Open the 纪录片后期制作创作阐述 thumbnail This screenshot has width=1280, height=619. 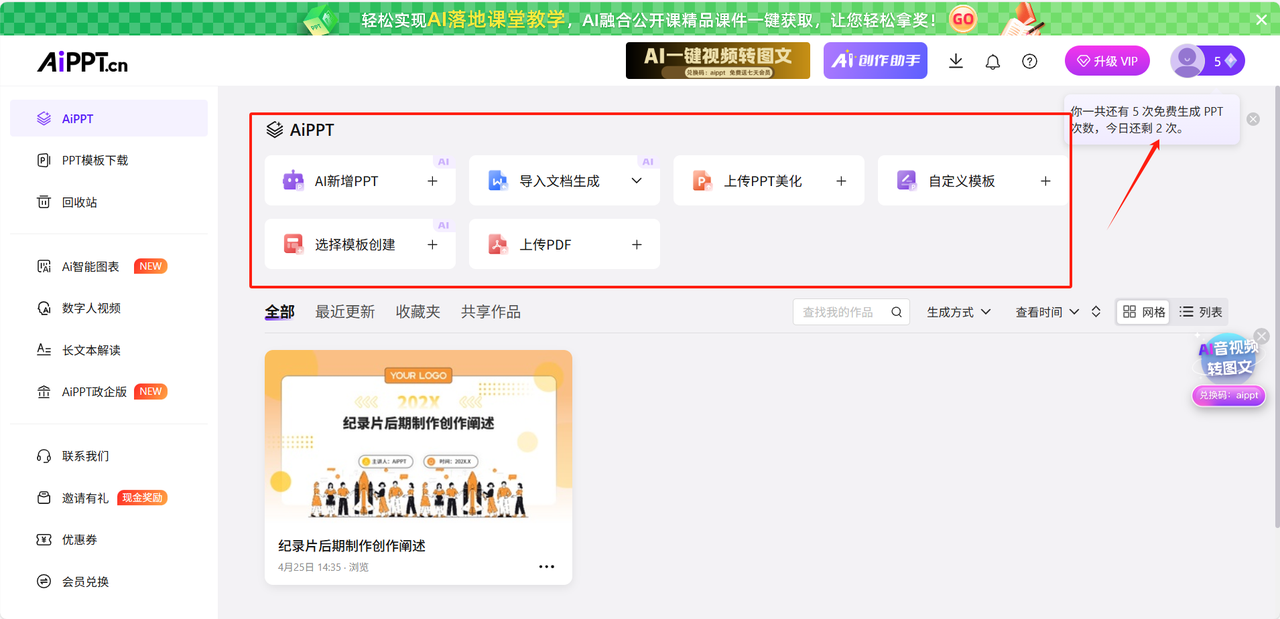(x=418, y=438)
